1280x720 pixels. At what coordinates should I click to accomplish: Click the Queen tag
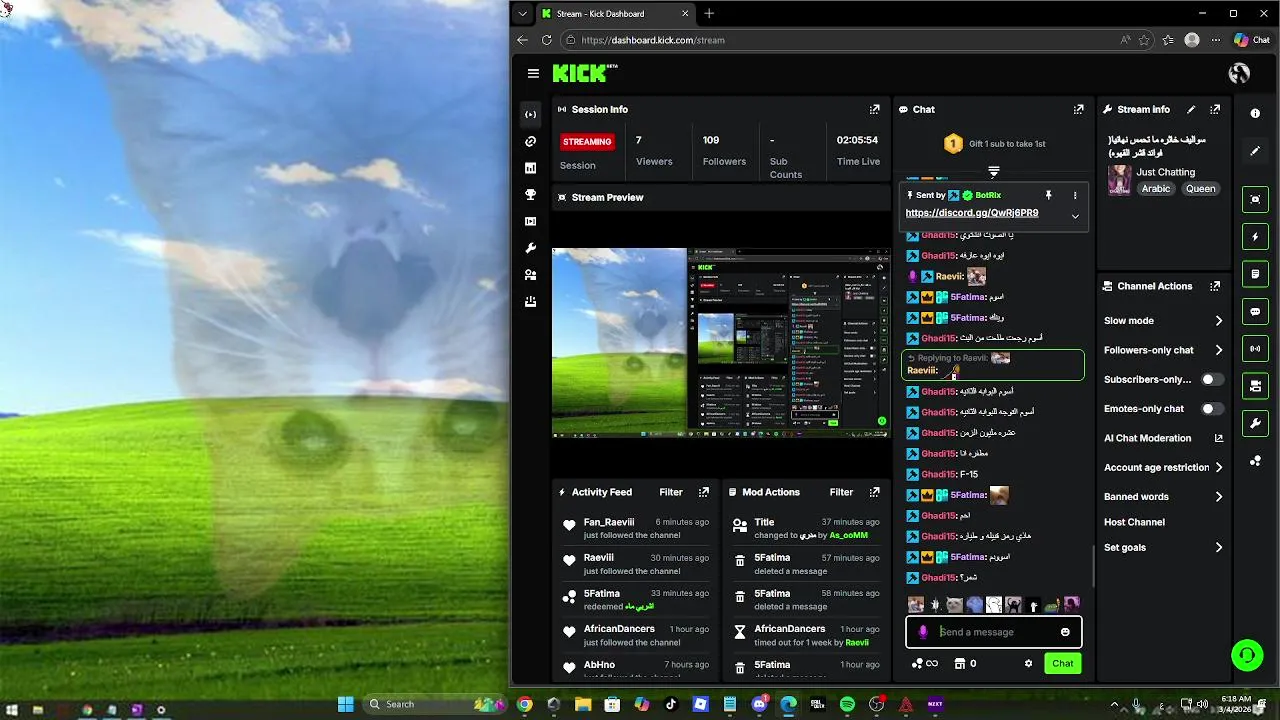[x=1200, y=189]
